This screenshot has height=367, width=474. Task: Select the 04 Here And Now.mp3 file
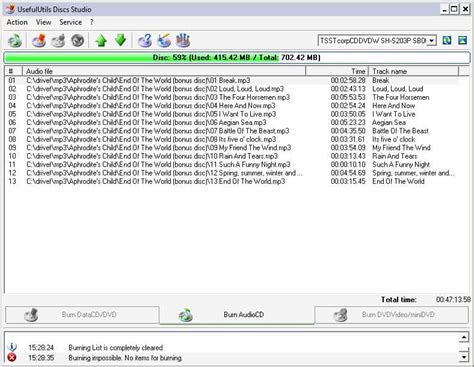[x=151, y=106]
